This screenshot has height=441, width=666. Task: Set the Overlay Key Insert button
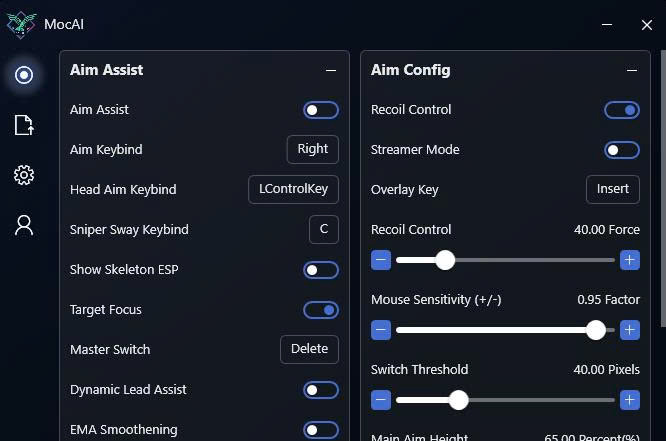coord(612,189)
